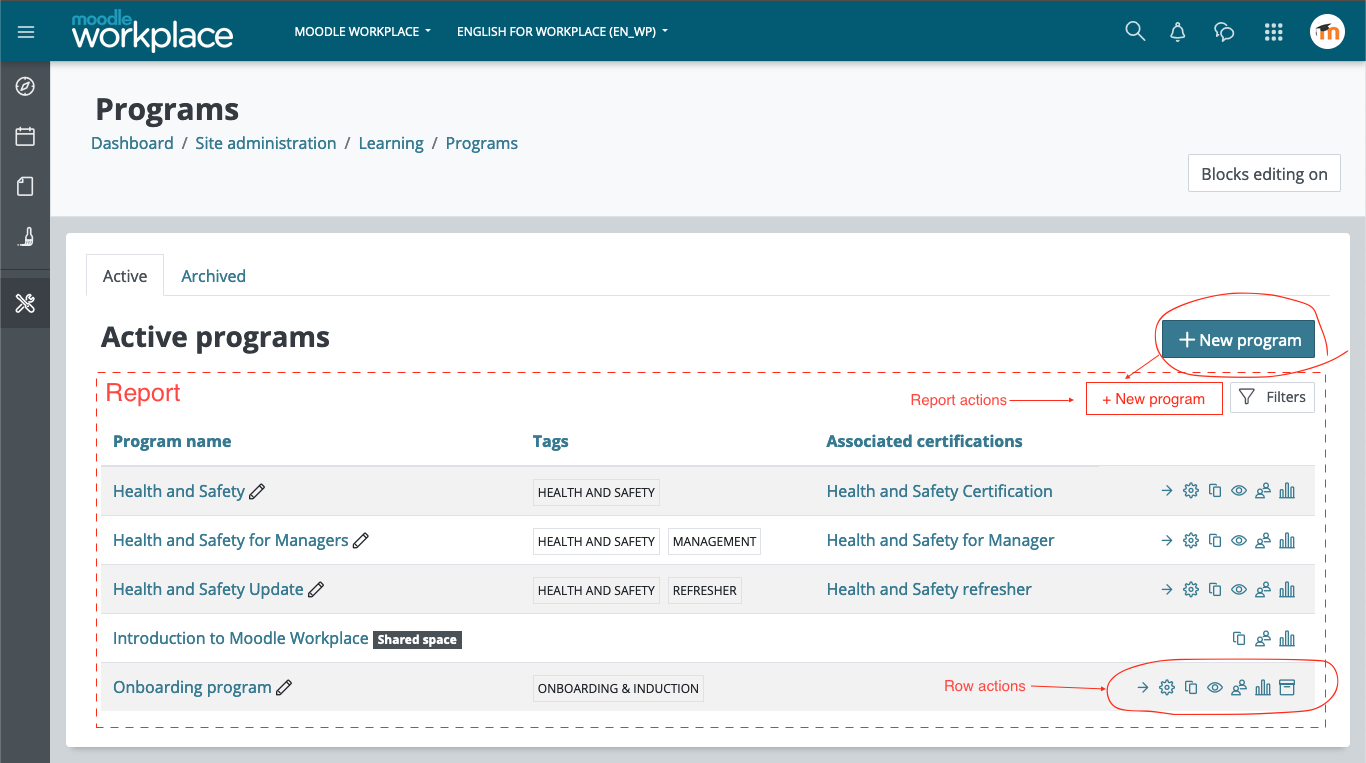
Task: Open chart icon for Health and Safety for Managers
Action: 1287,540
